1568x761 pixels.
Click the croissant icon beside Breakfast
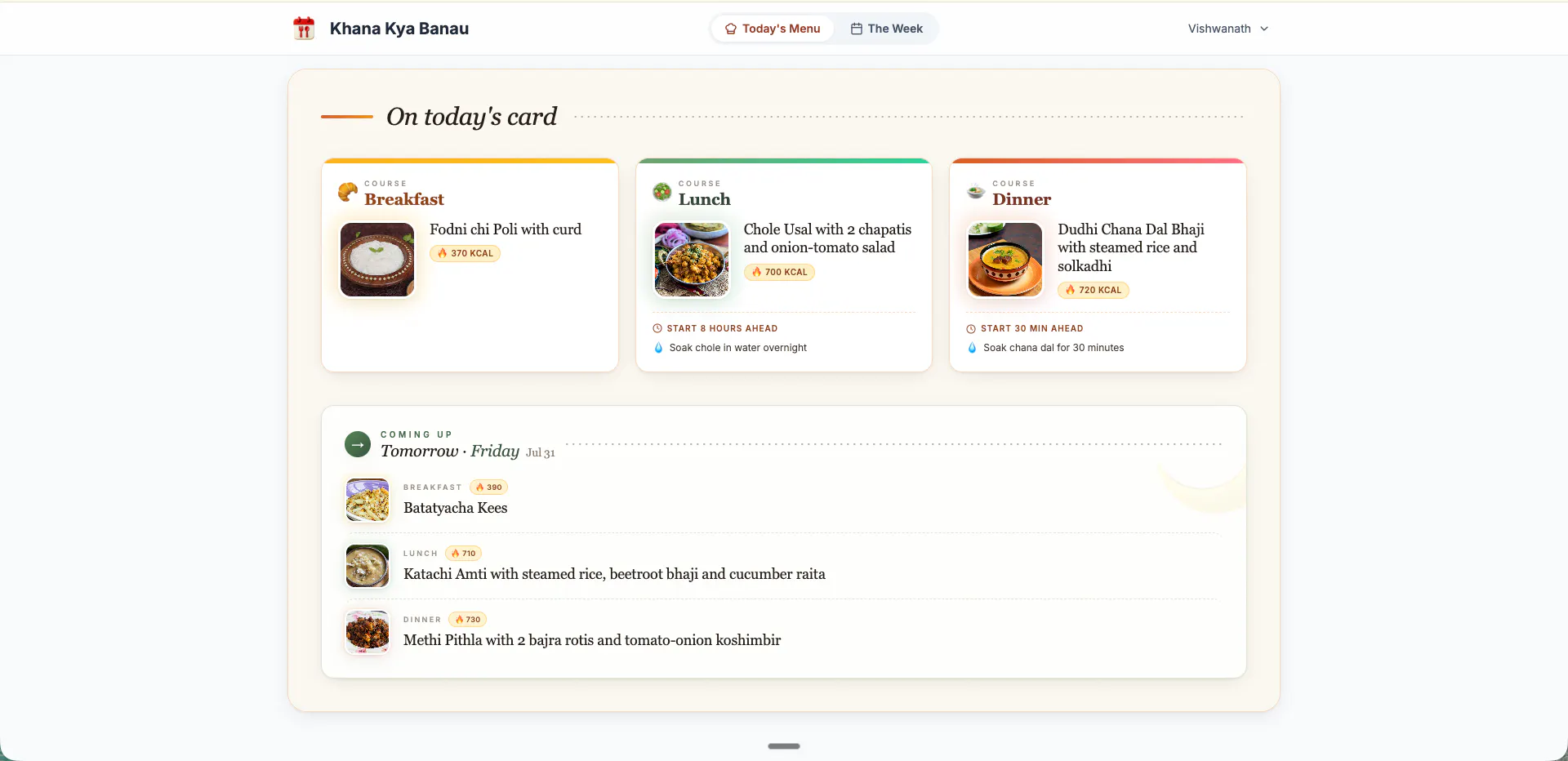tap(348, 192)
